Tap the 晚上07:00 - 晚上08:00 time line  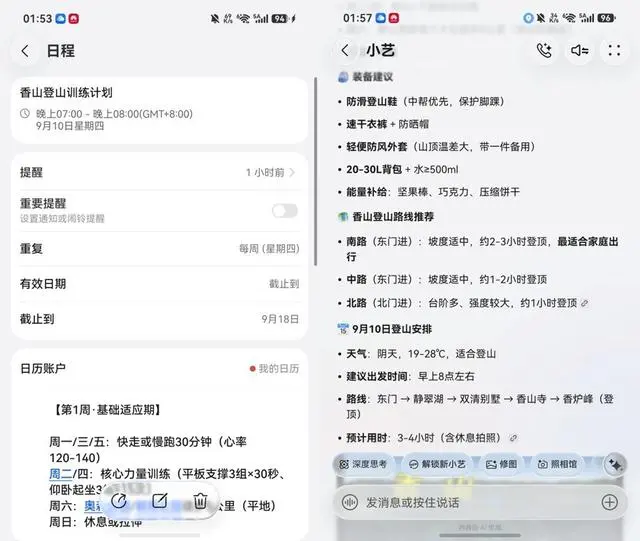point(114,114)
